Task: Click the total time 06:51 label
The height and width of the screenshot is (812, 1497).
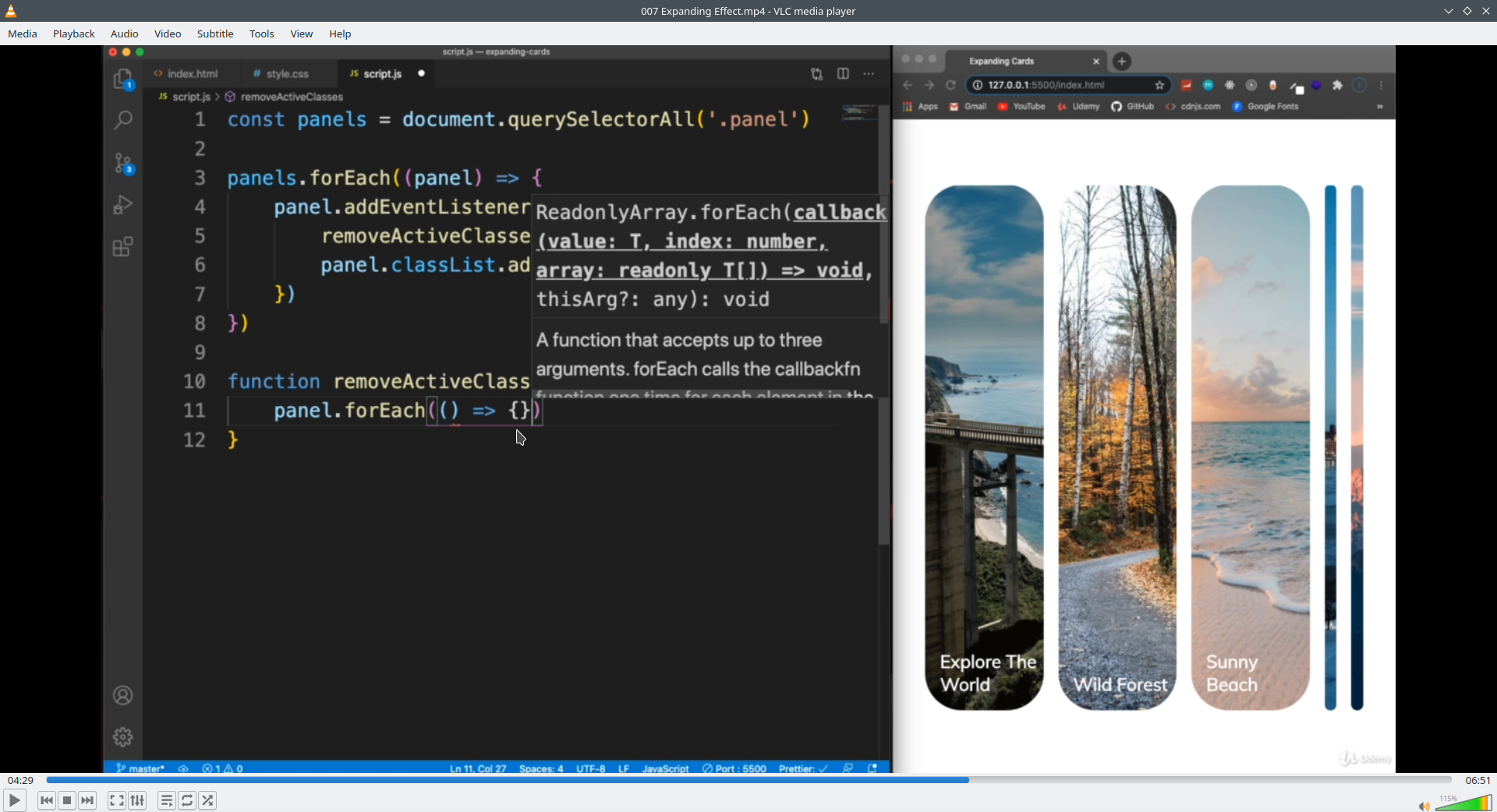Action: pos(1478,780)
